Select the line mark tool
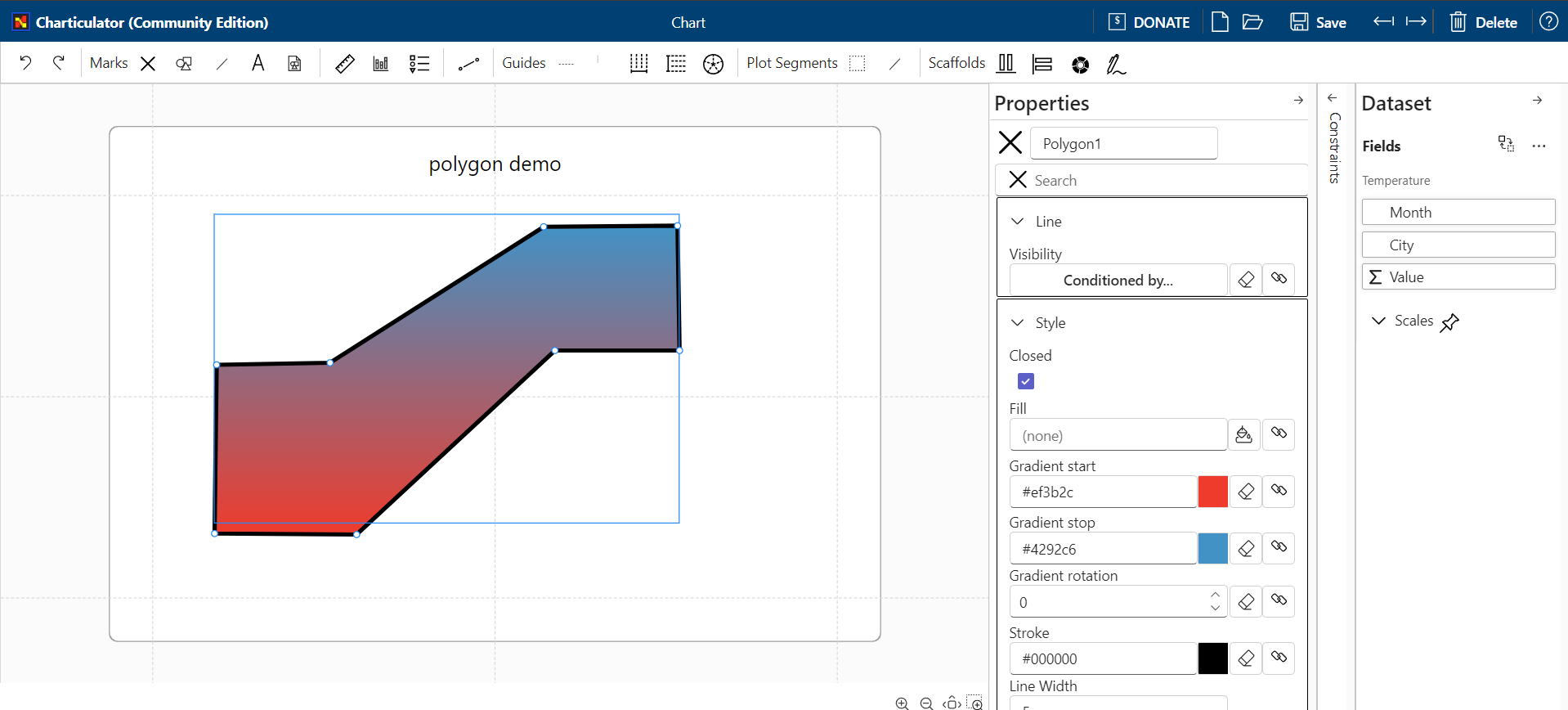Viewport: 1568px width, 710px height. click(222, 63)
